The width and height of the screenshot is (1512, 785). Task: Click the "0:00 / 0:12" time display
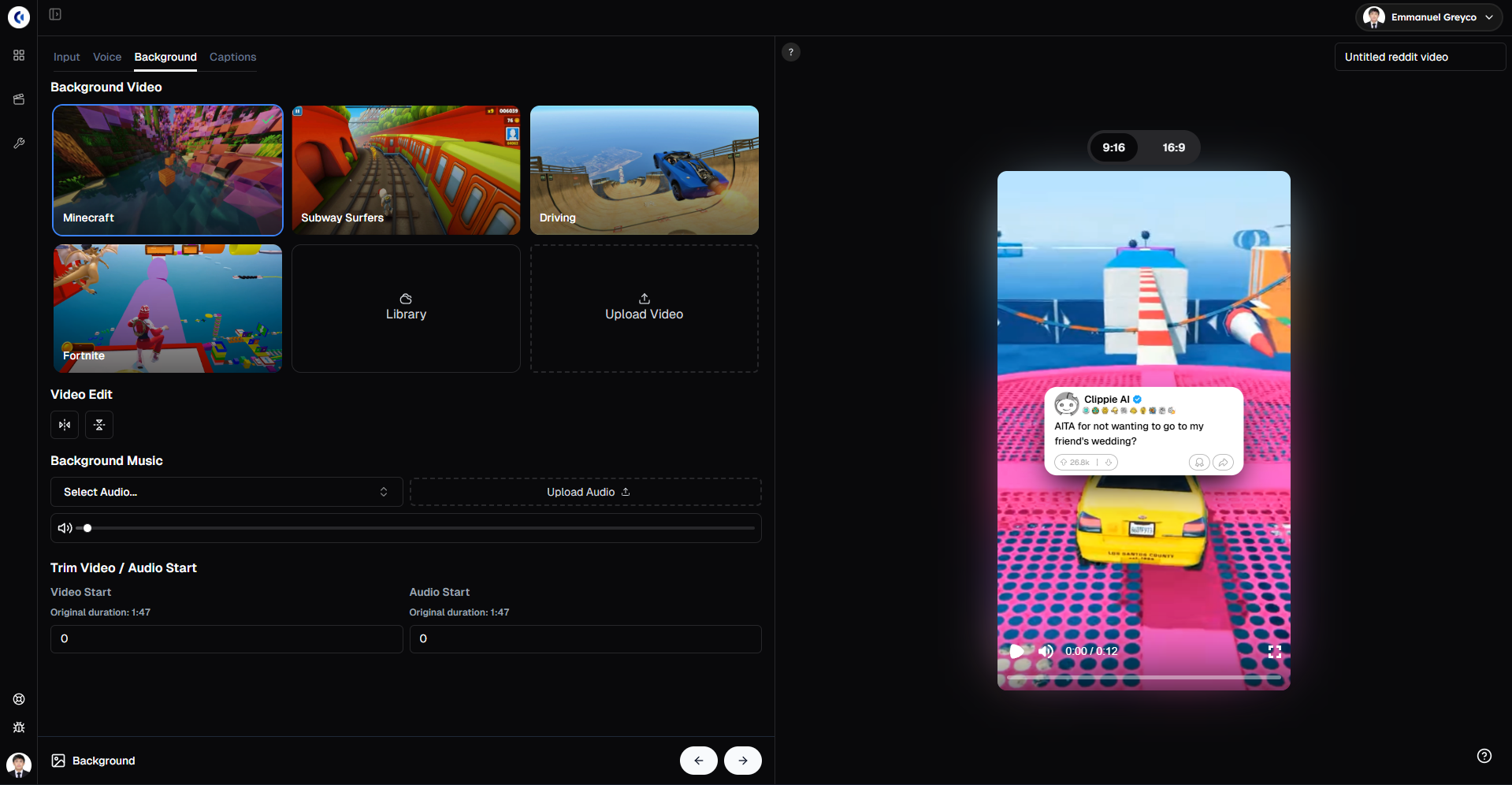pos(1091,651)
